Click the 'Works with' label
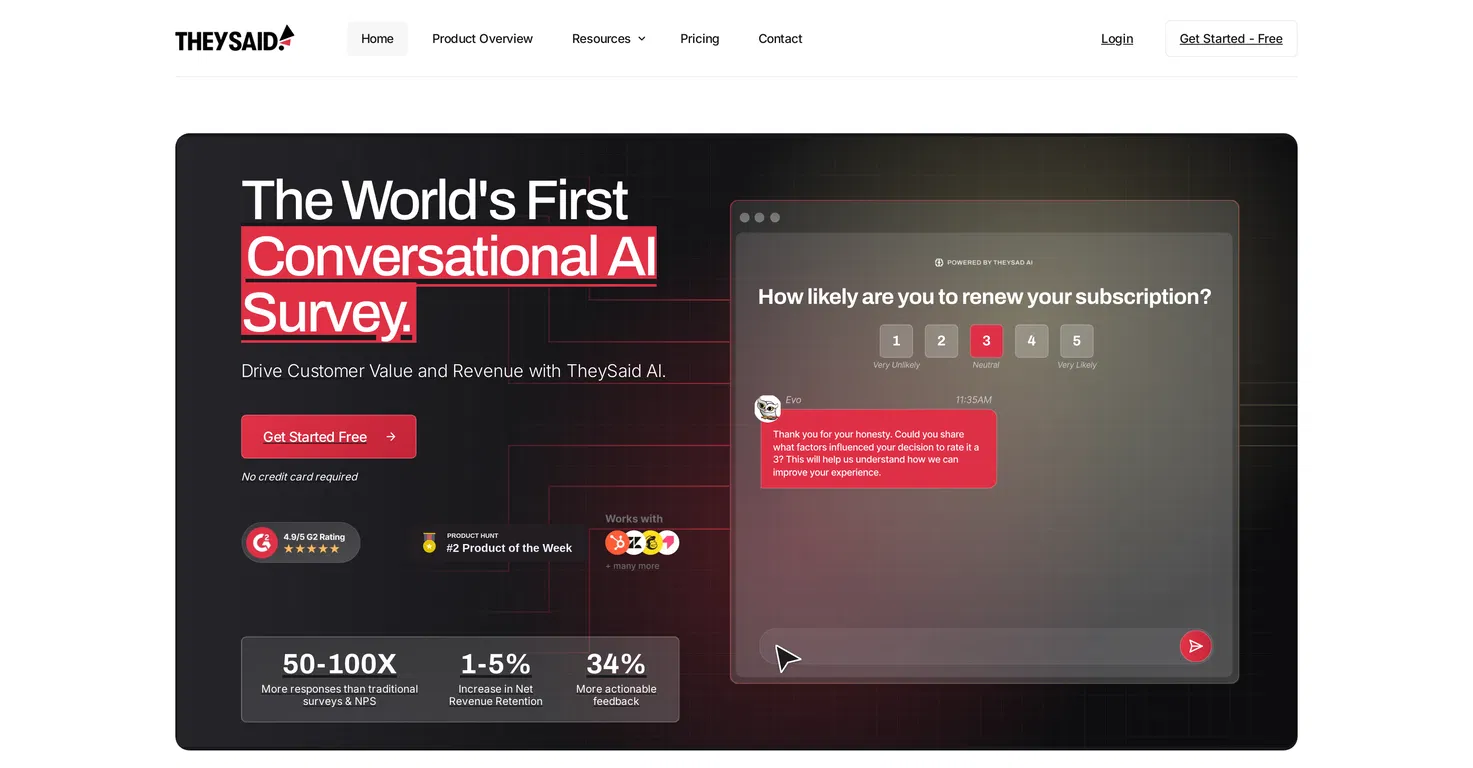1473x768 pixels. (x=634, y=519)
